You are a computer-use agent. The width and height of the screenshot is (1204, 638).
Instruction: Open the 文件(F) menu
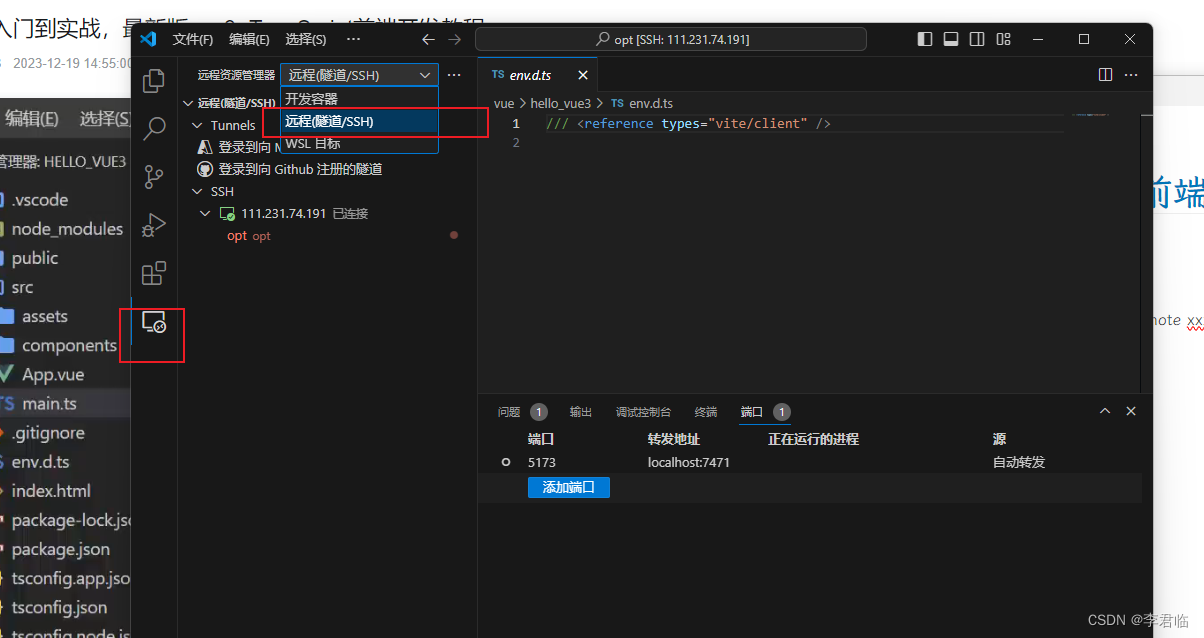(x=193, y=39)
